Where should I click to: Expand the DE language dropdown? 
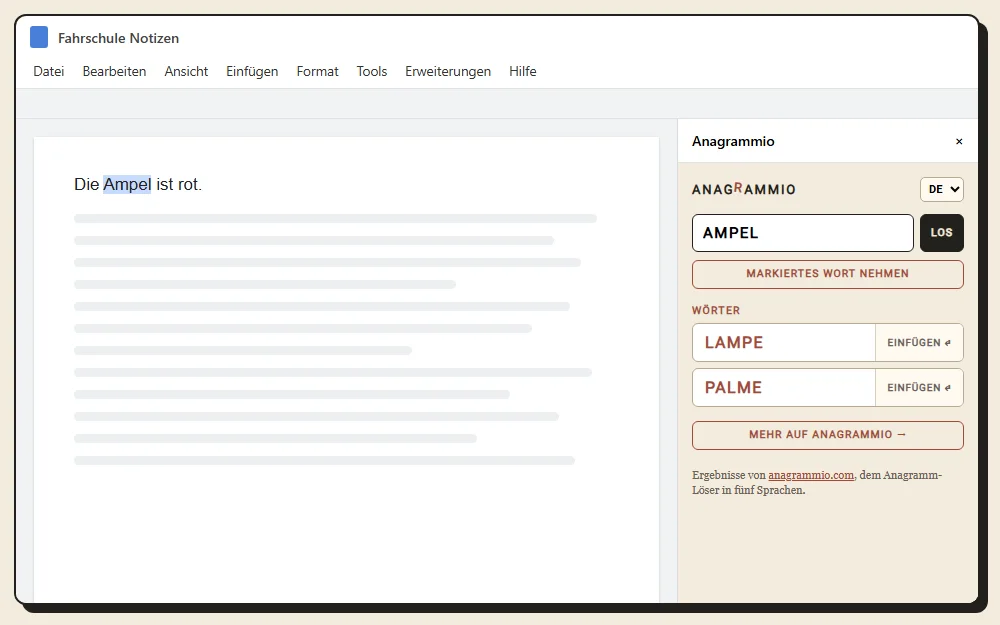(942, 189)
